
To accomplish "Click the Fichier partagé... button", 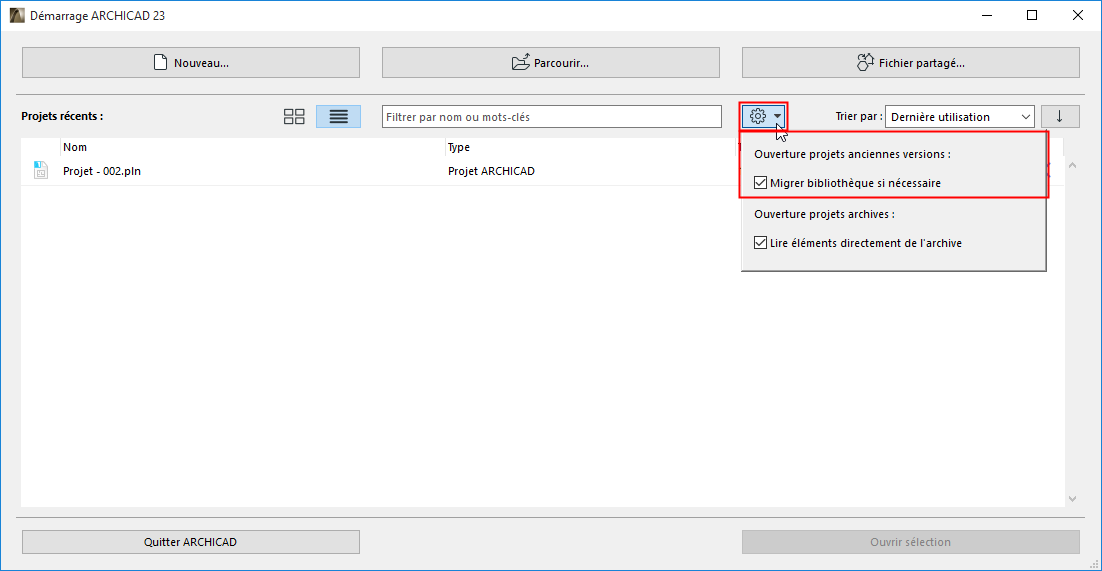I will tap(910, 63).
